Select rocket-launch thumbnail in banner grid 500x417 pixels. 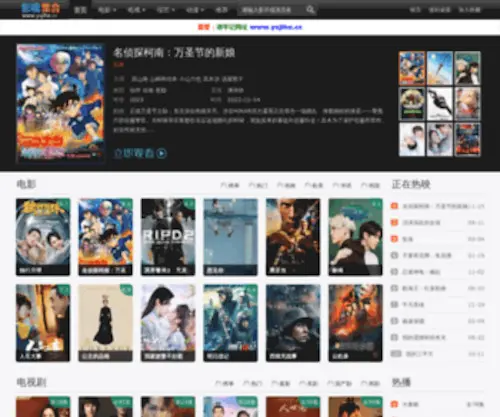click(x=440, y=68)
